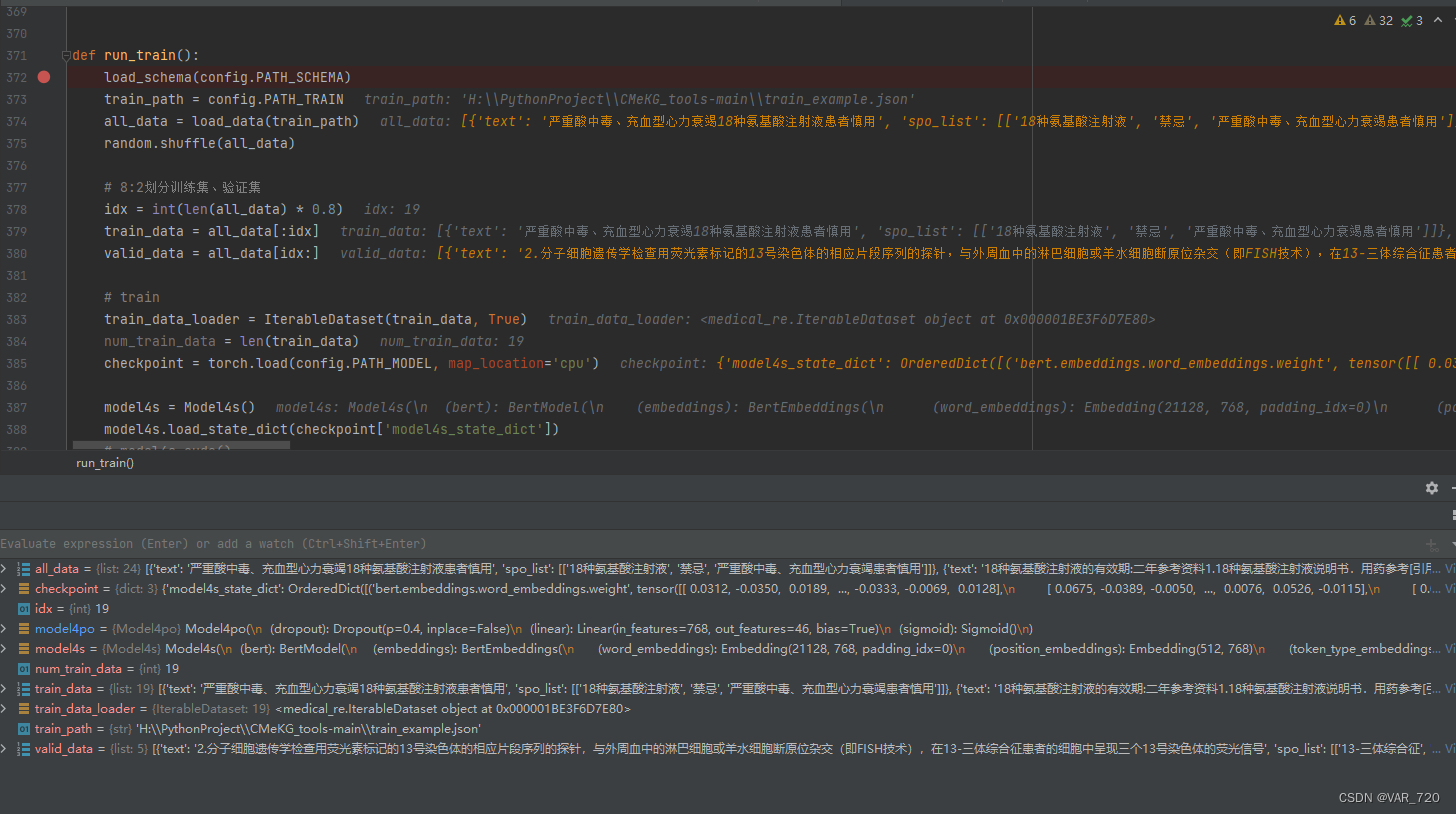Select the train_path variable row

click(x=728, y=729)
